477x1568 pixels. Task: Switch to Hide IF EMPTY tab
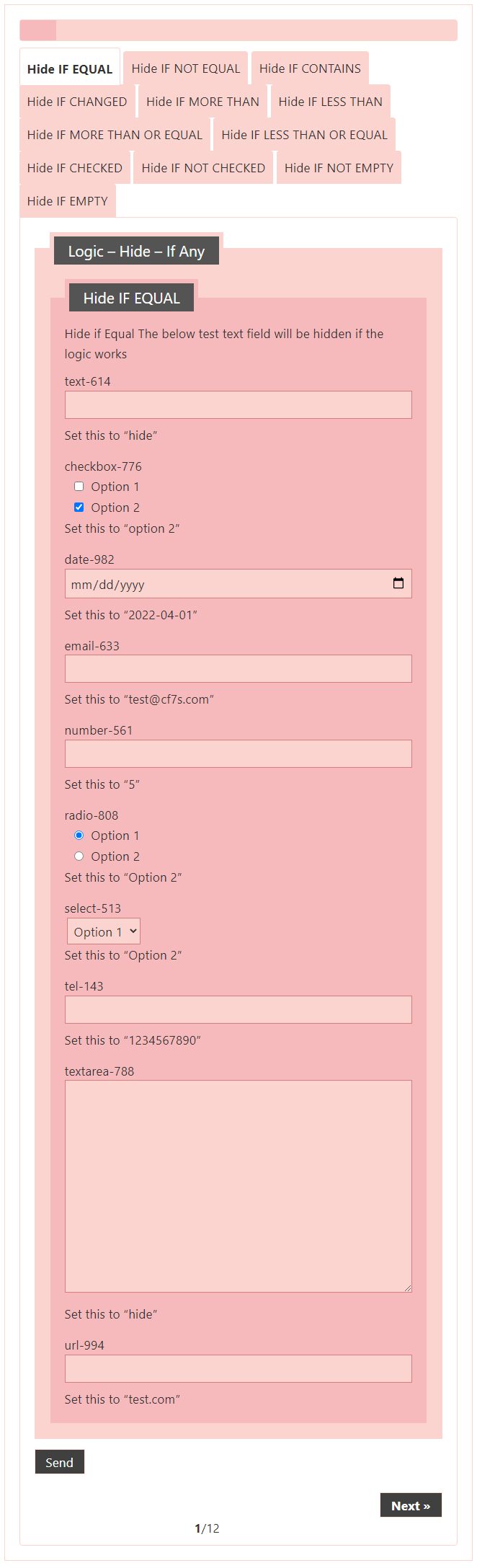click(x=68, y=201)
